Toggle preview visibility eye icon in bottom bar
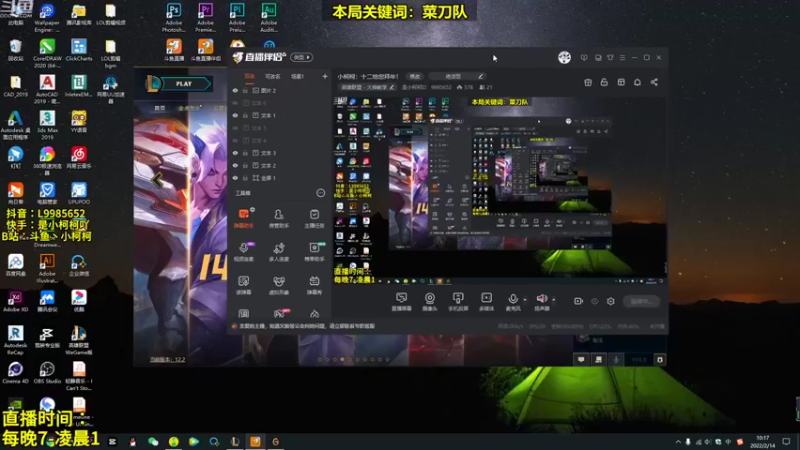The image size is (800, 450). coord(595,301)
